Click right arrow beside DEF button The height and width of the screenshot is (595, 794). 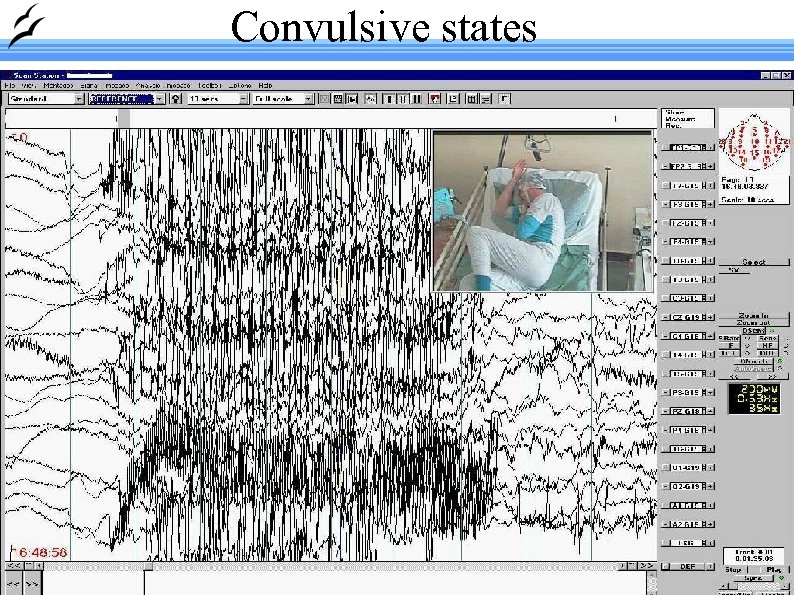click(711, 567)
